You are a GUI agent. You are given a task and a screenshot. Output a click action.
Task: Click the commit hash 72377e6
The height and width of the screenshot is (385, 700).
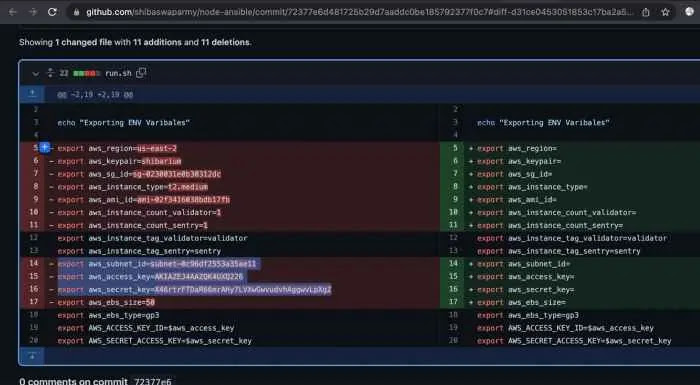[153, 381]
